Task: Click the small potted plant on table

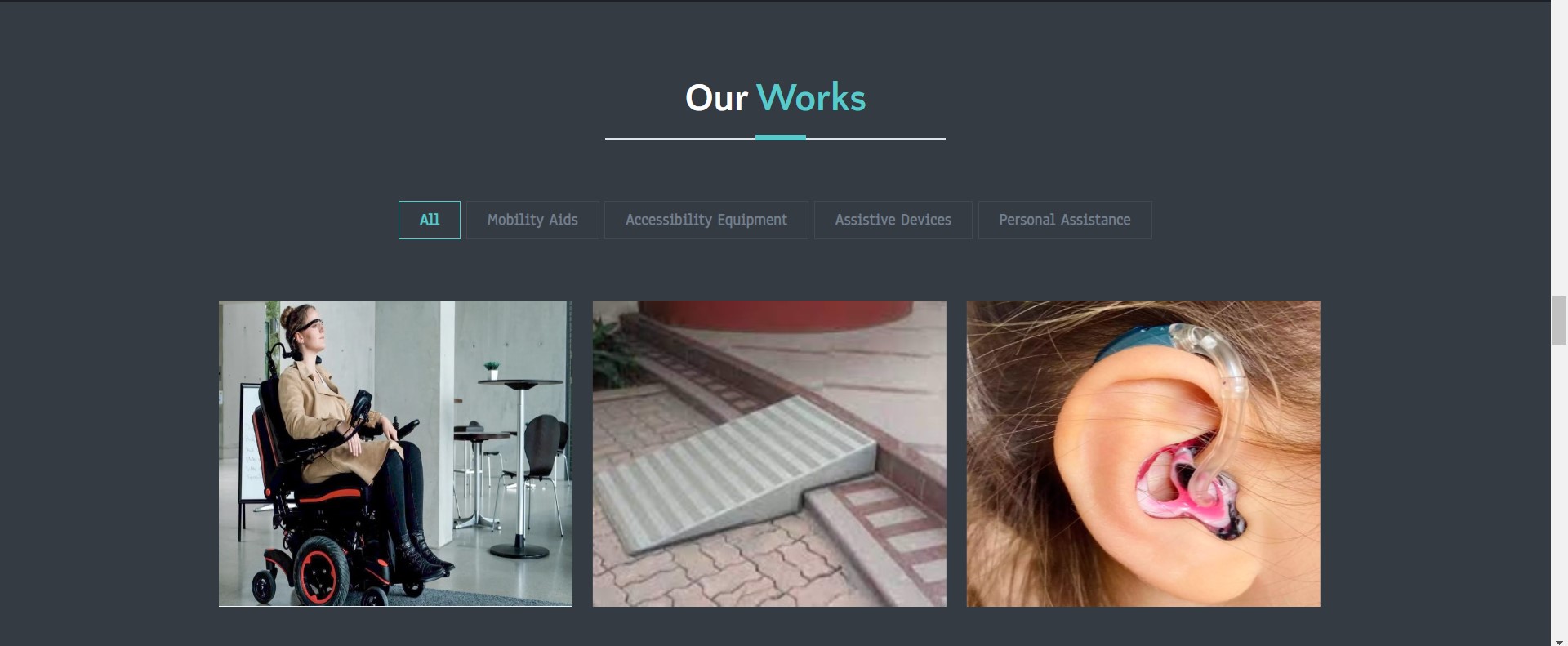Action: [492, 370]
